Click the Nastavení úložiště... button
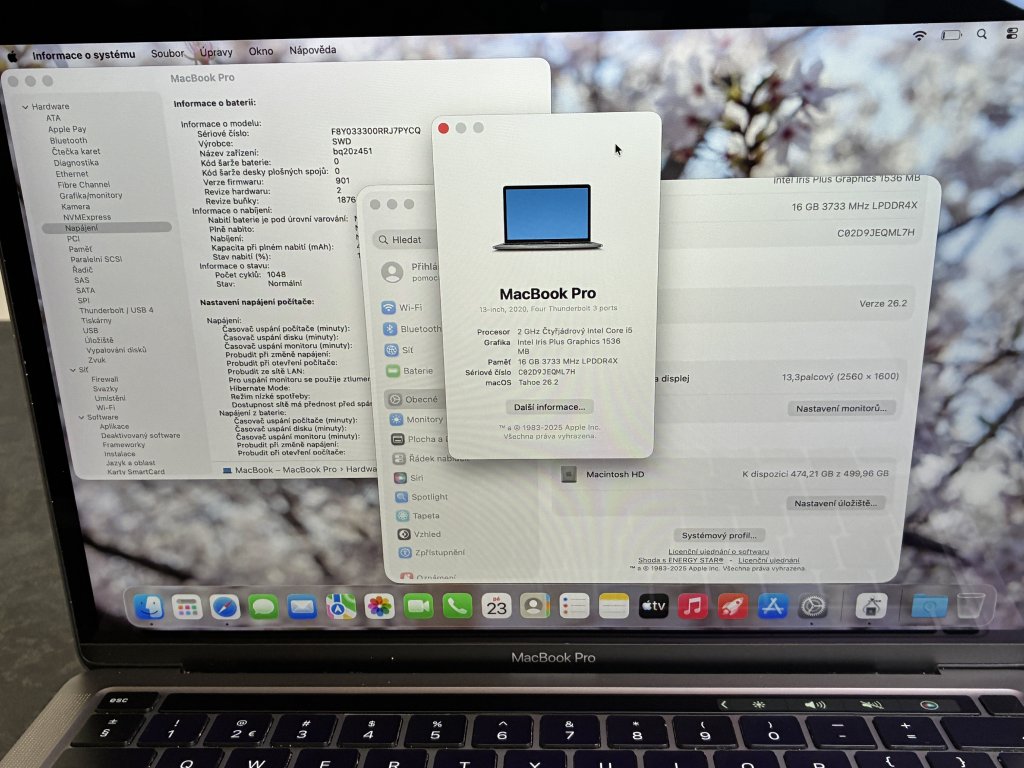Screen dimensions: 1024x768 pyautogui.click(x=835, y=503)
